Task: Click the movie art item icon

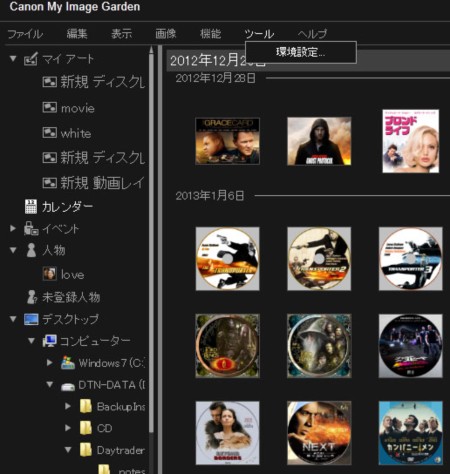Action: 49,108
